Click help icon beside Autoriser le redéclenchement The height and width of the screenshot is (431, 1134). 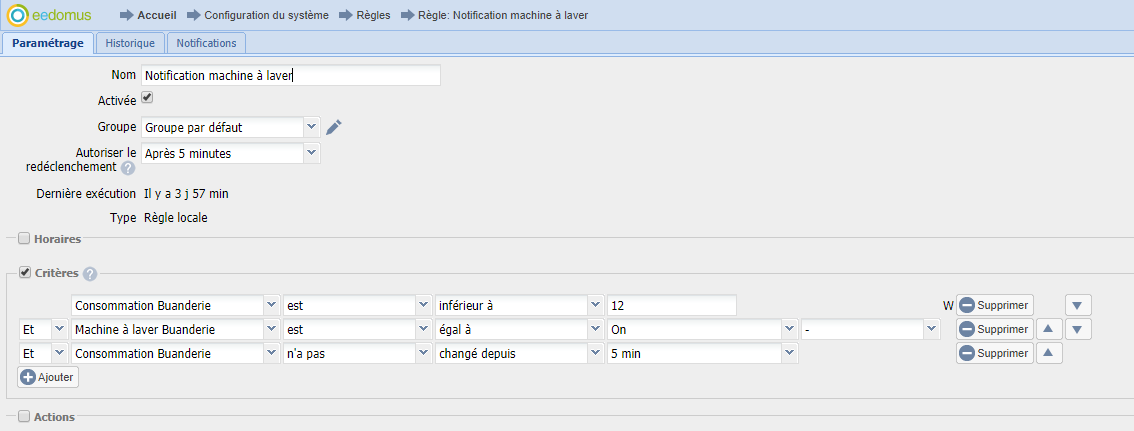tap(128, 168)
